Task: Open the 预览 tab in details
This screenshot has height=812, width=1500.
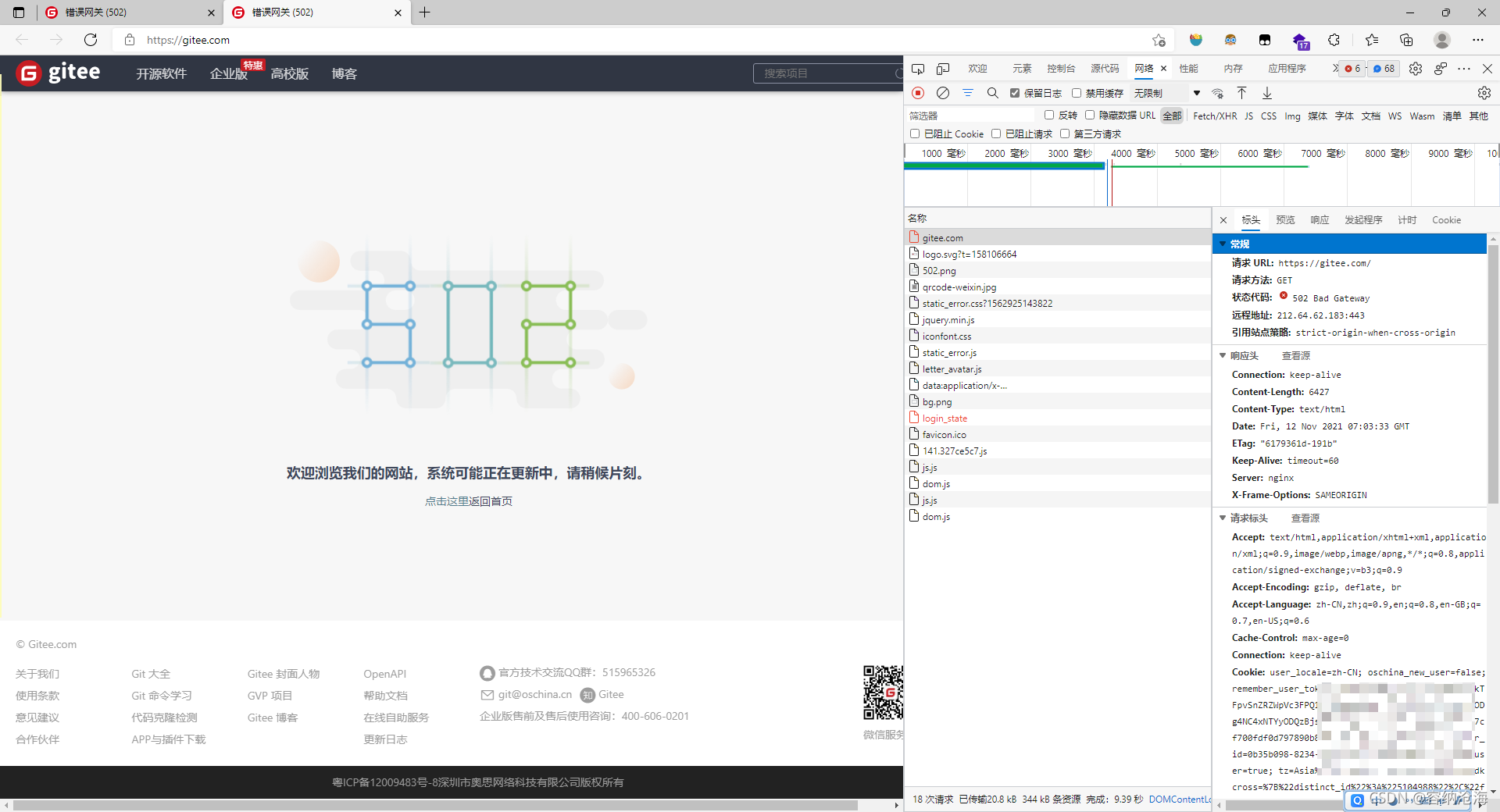Action: click(1285, 220)
